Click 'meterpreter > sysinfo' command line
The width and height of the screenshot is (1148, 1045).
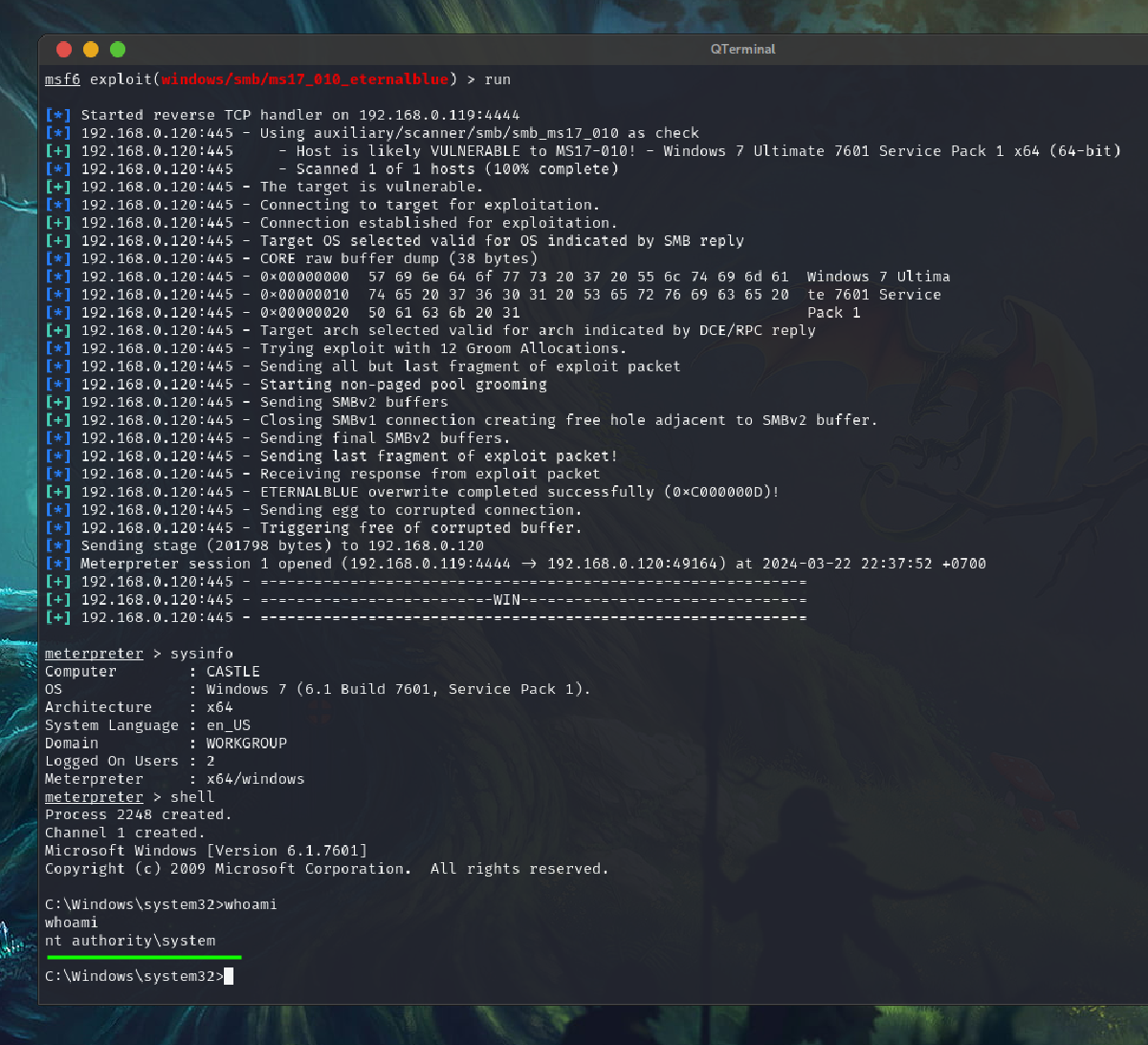coord(139,654)
